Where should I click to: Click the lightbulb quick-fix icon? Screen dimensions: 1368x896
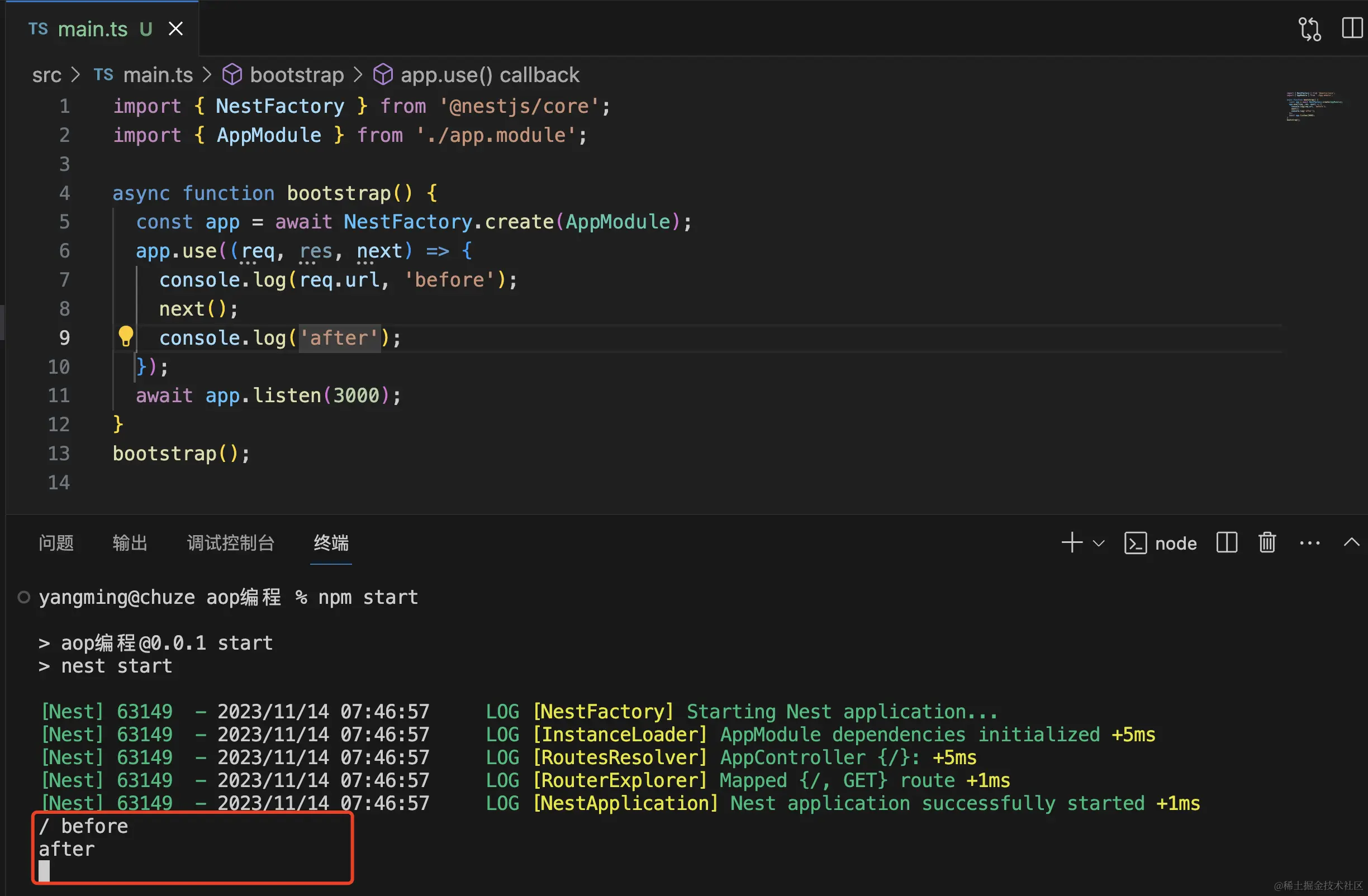click(125, 336)
